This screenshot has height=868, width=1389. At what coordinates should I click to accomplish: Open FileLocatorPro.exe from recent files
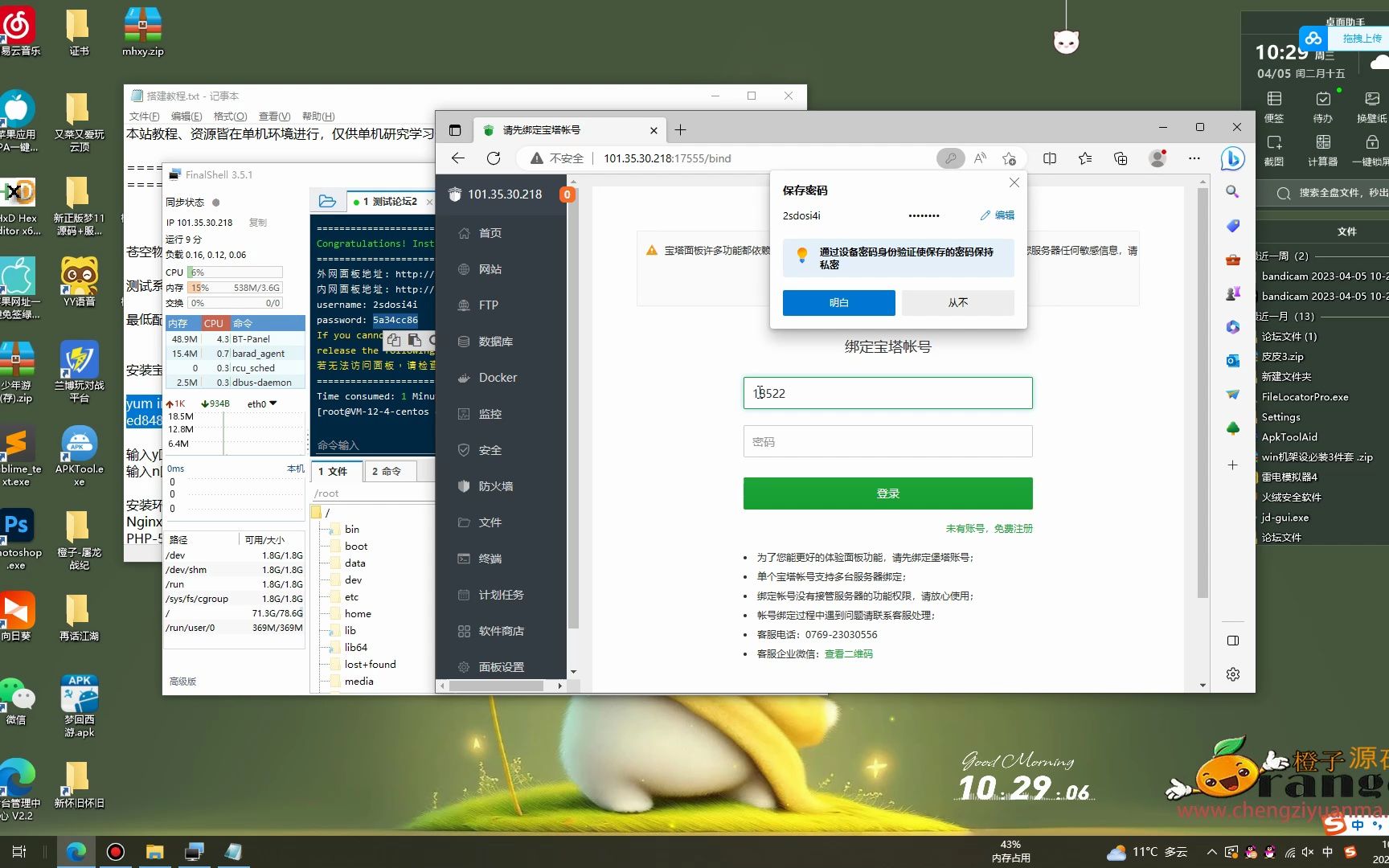(1305, 397)
